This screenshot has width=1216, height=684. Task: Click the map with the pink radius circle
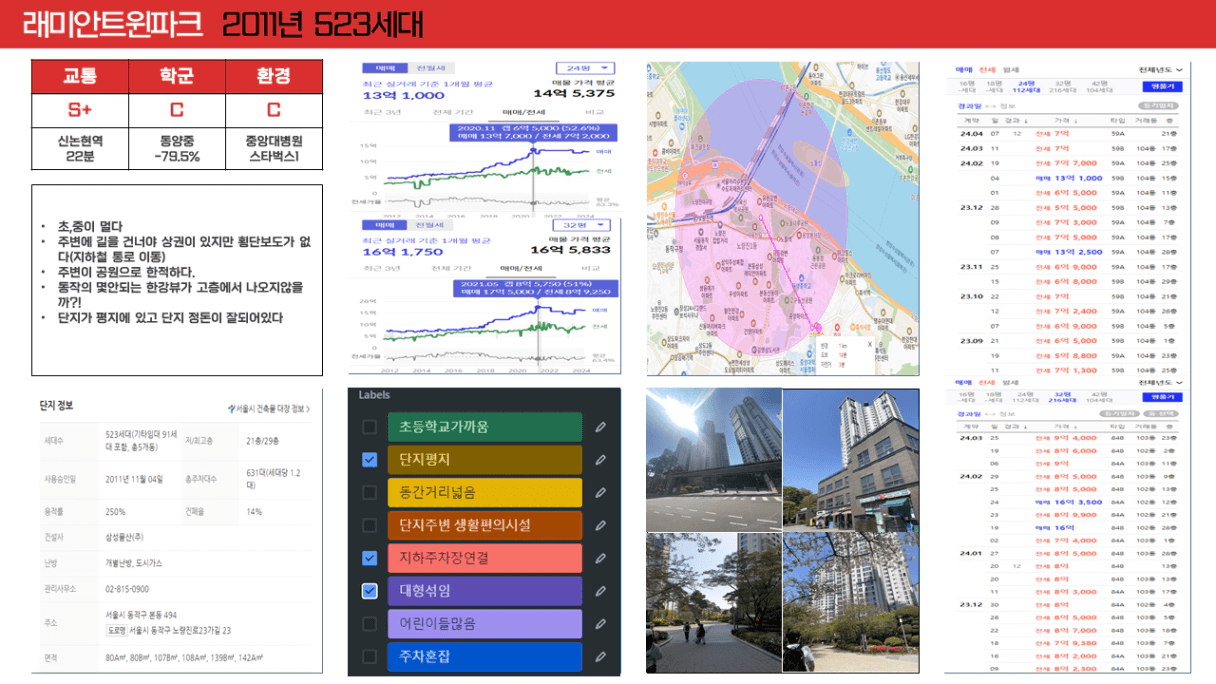[x=784, y=219]
